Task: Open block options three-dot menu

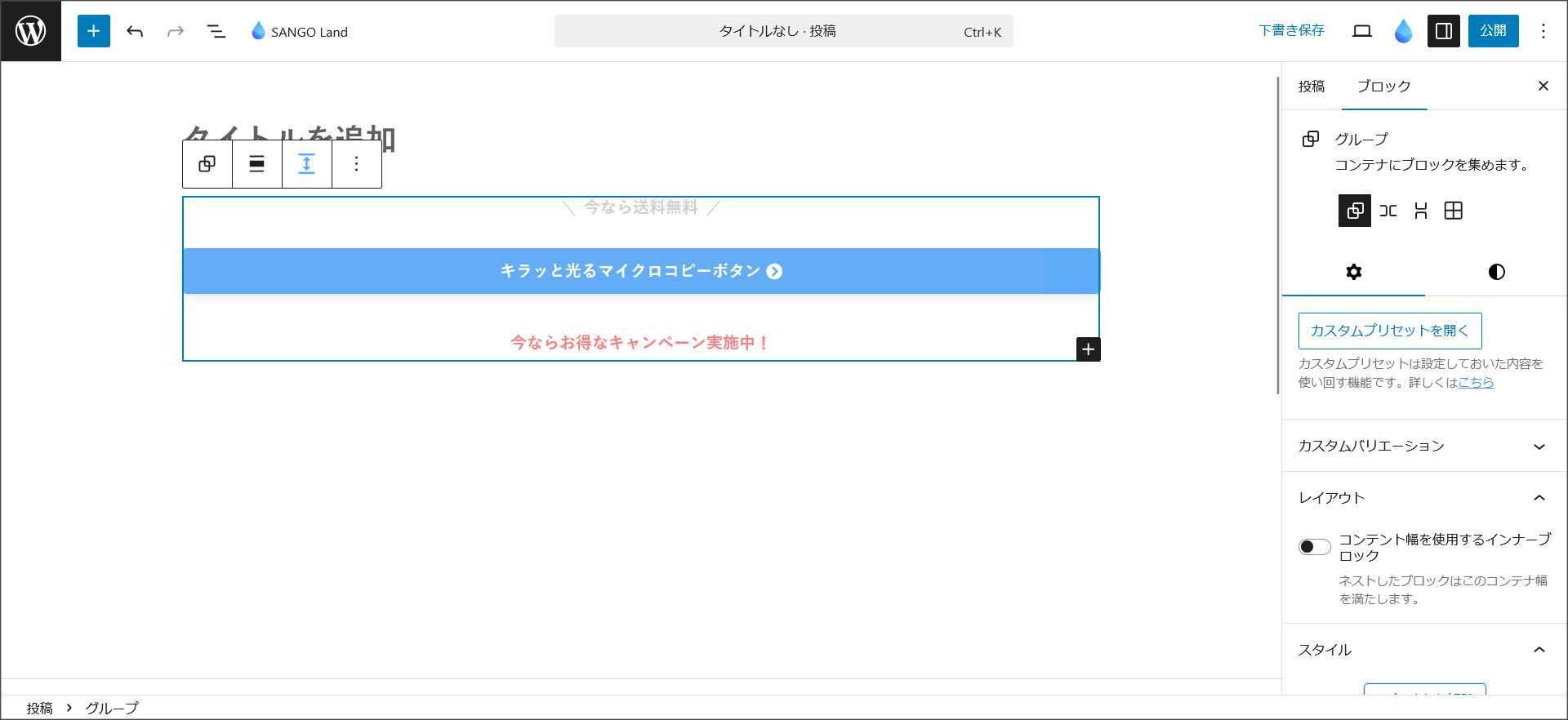Action: 356,164
